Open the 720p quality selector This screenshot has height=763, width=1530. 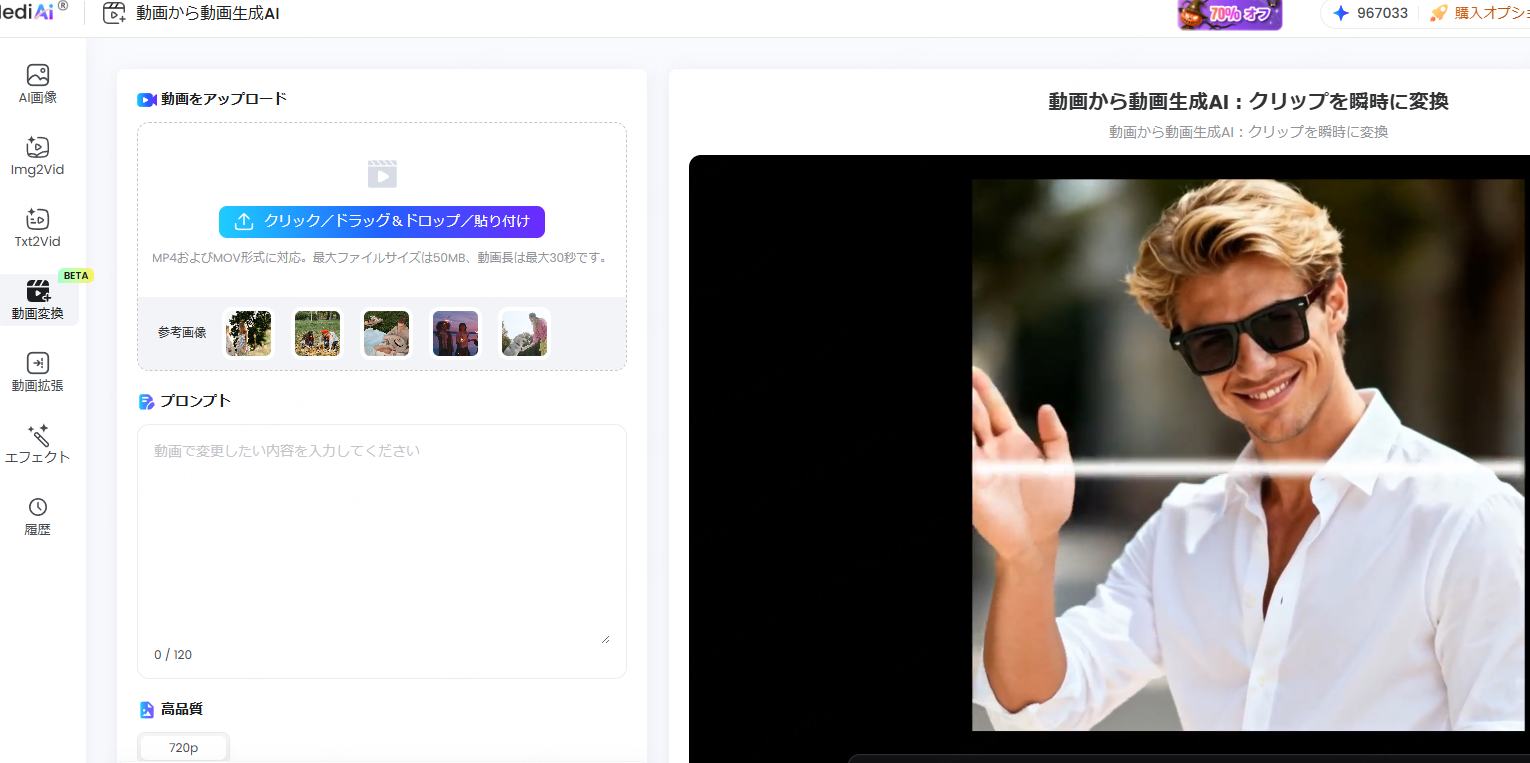click(183, 747)
